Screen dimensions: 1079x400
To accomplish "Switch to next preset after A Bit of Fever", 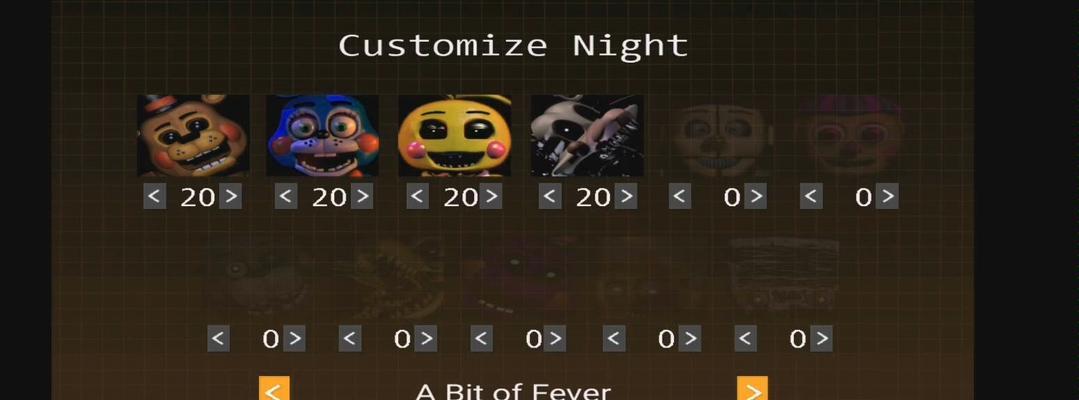I will click(x=752, y=389).
